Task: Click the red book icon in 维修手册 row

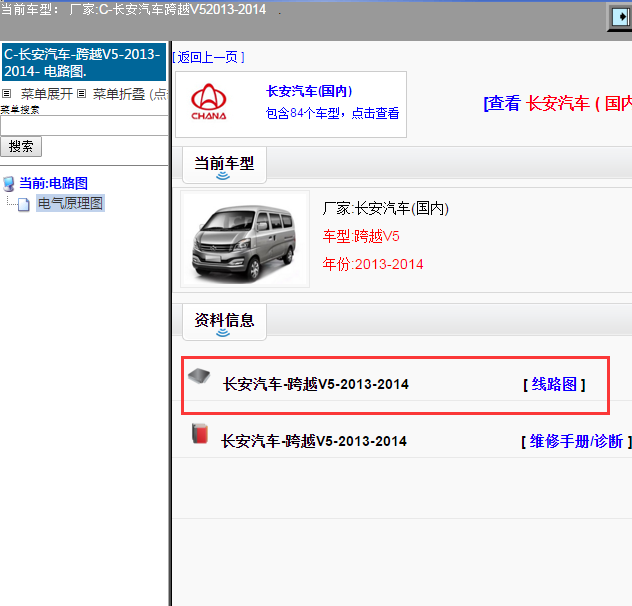Action: pos(200,433)
